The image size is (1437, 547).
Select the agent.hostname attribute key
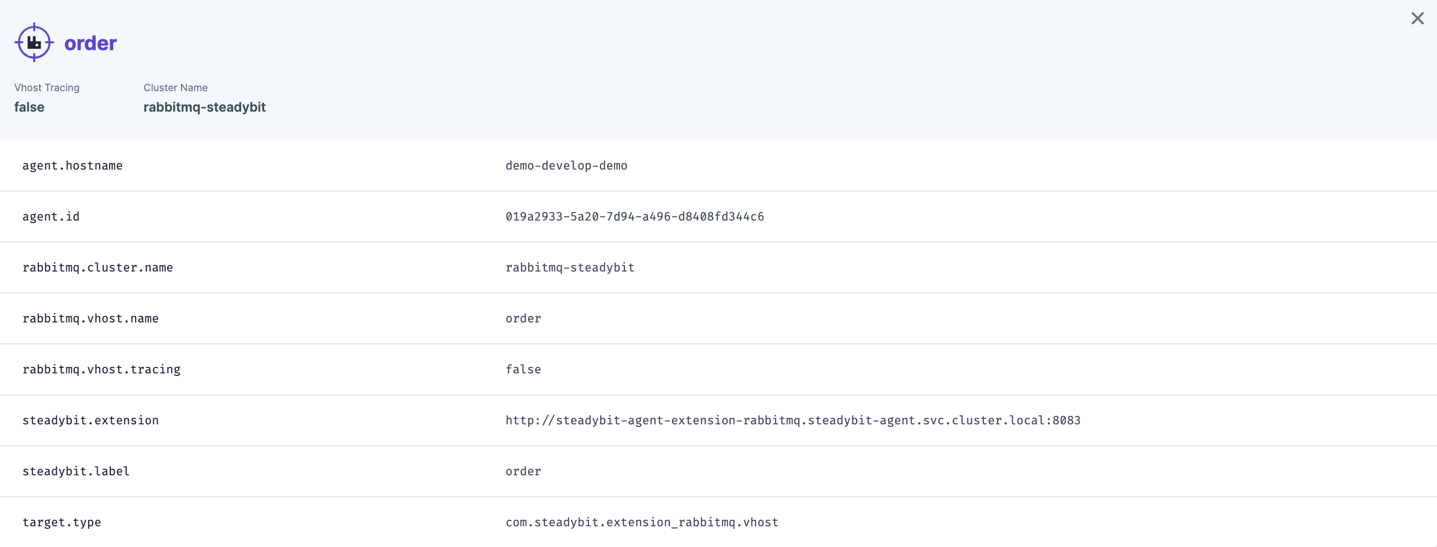coord(72,166)
